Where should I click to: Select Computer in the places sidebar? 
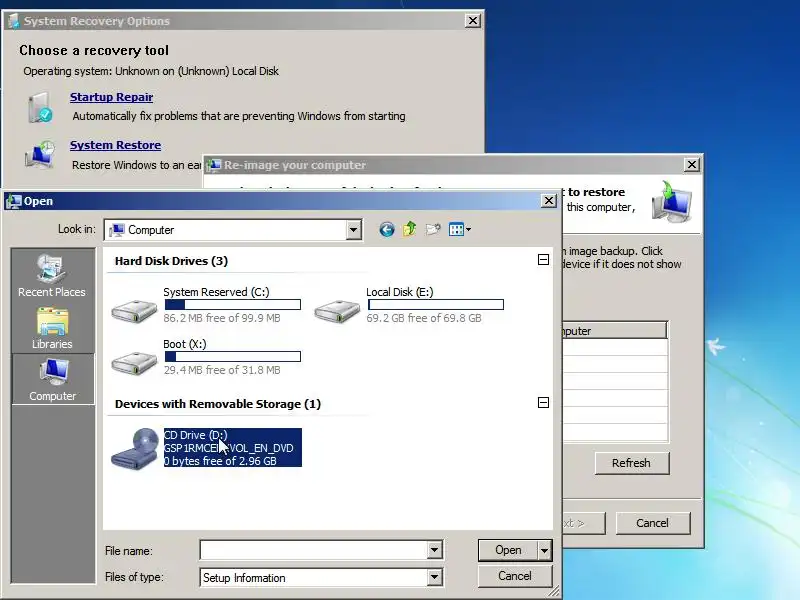53,380
